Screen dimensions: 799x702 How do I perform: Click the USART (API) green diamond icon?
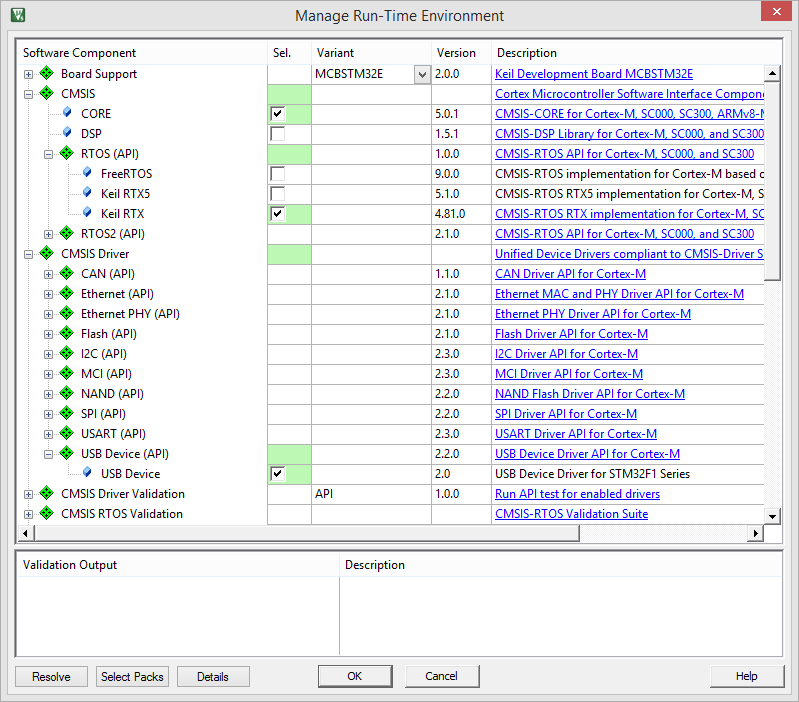coord(67,433)
